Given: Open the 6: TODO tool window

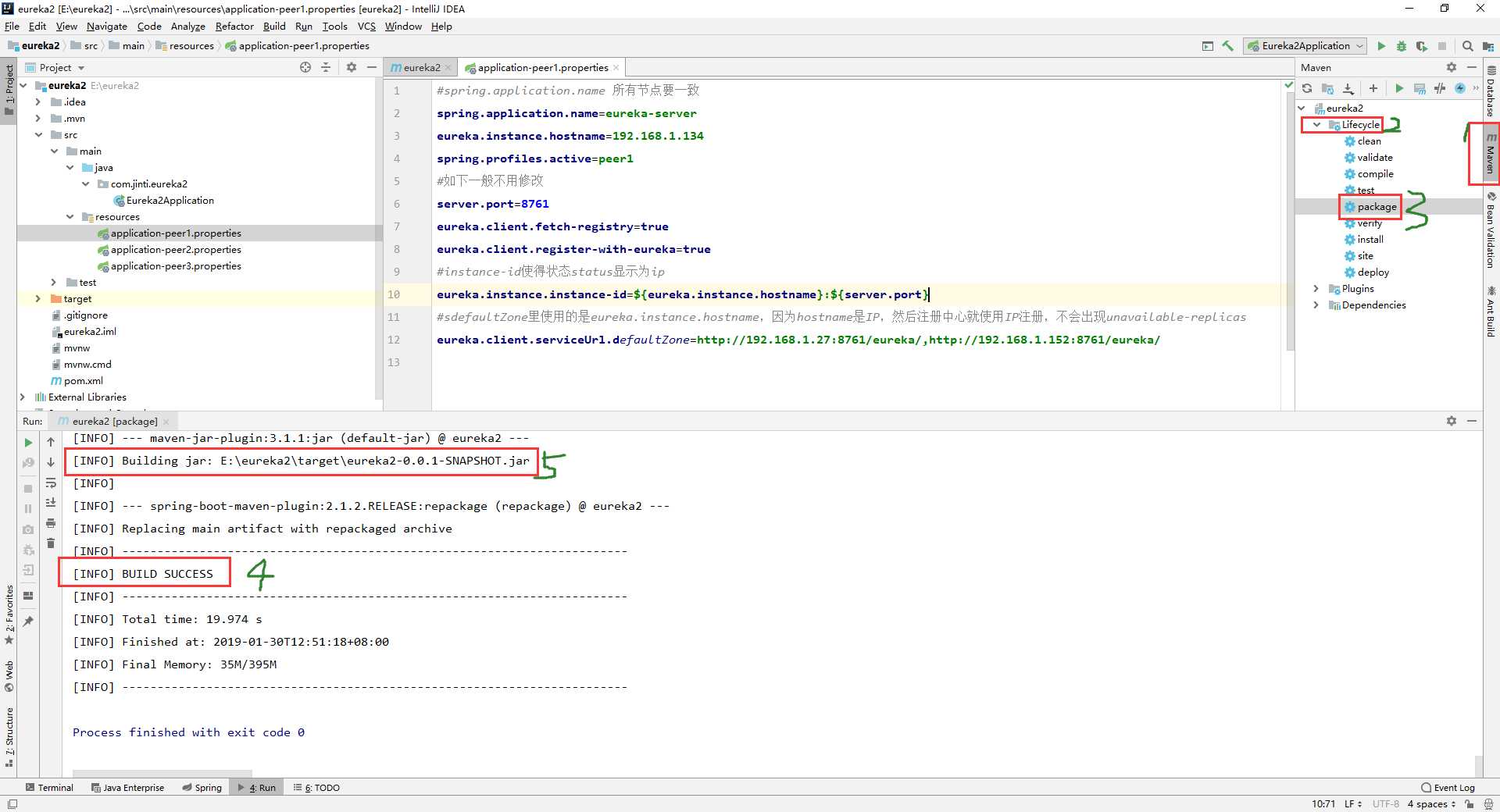Looking at the screenshot, I should (x=316, y=788).
